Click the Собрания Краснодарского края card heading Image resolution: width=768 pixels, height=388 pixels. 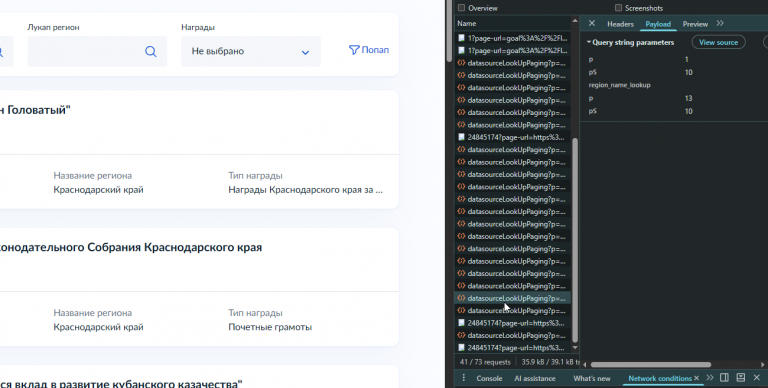[131, 247]
